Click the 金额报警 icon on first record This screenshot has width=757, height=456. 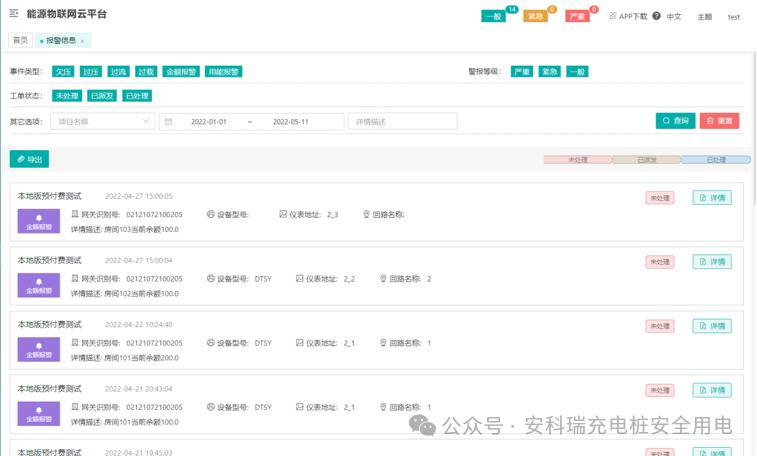pyautogui.click(x=39, y=222)
